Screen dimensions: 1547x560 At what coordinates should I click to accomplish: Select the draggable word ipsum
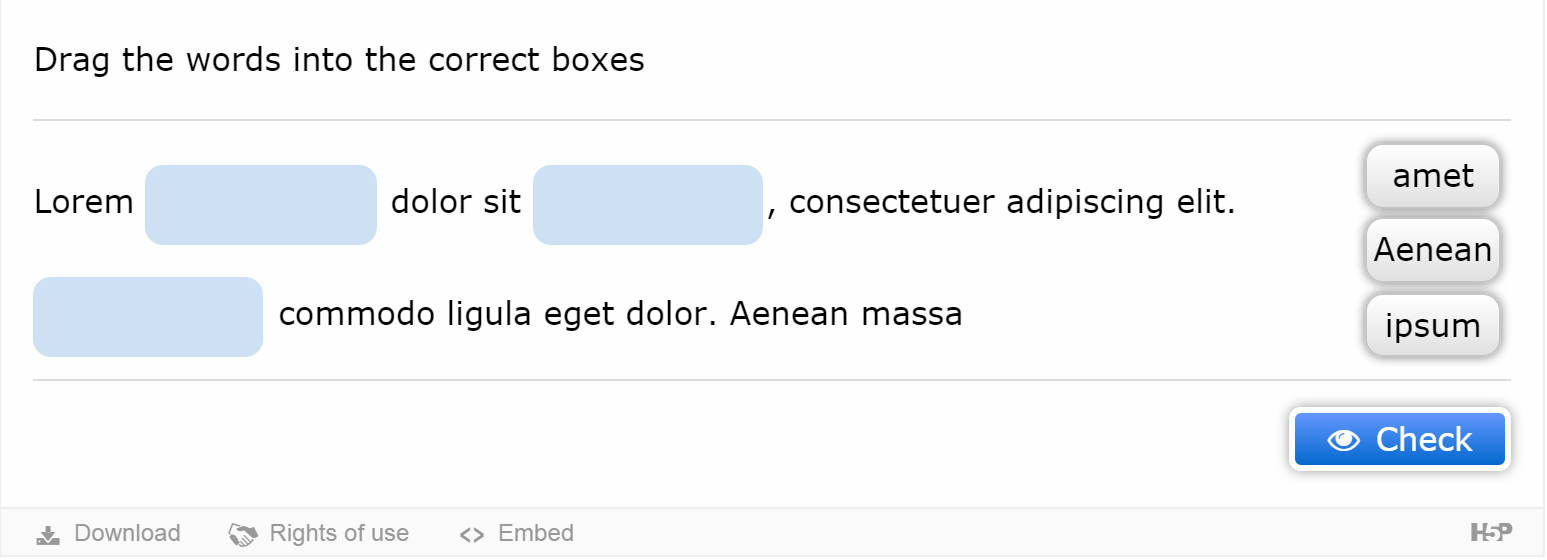[1433, 325]
